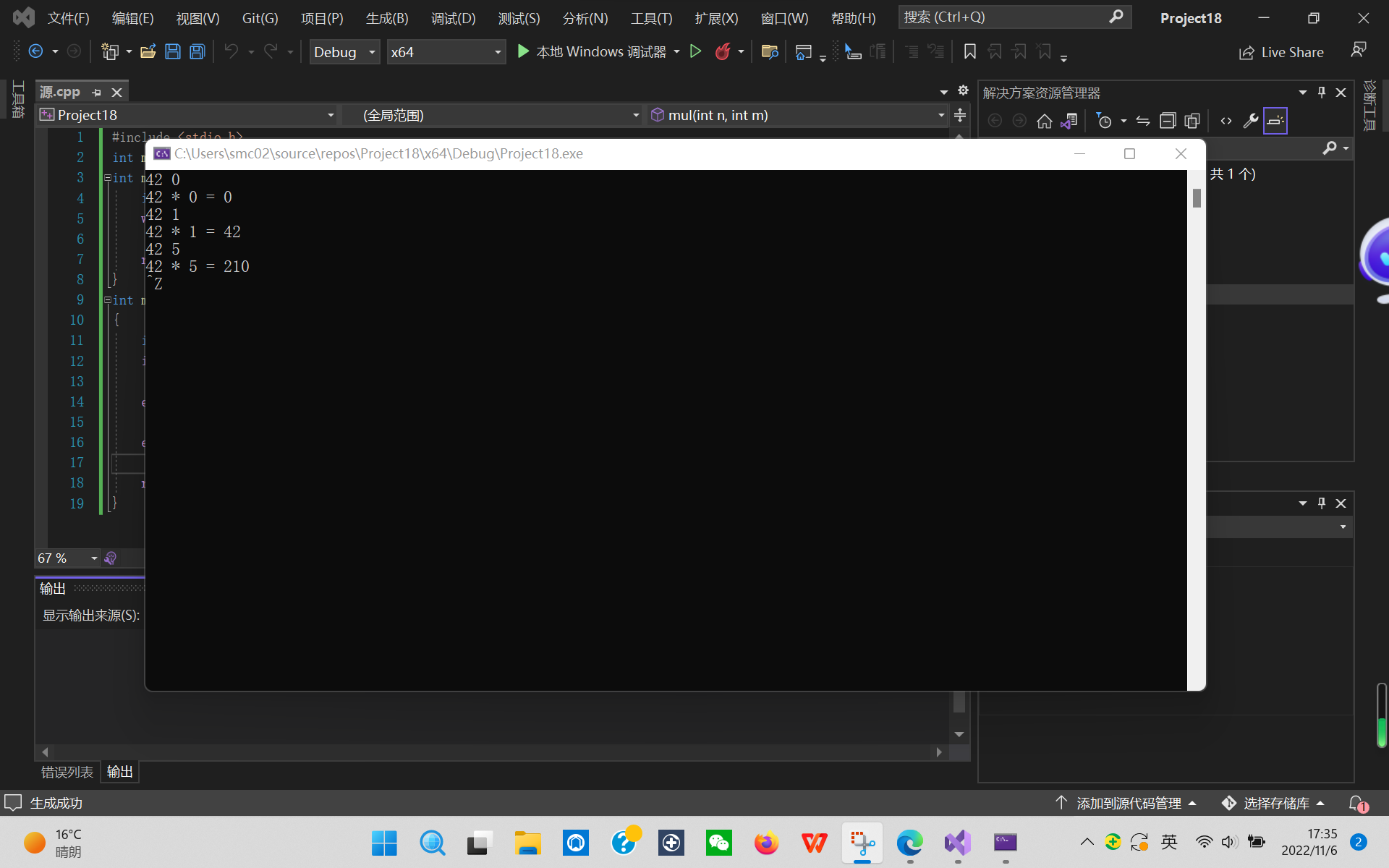Click the Home icon in Solution Explorer

pos(1044,121)
